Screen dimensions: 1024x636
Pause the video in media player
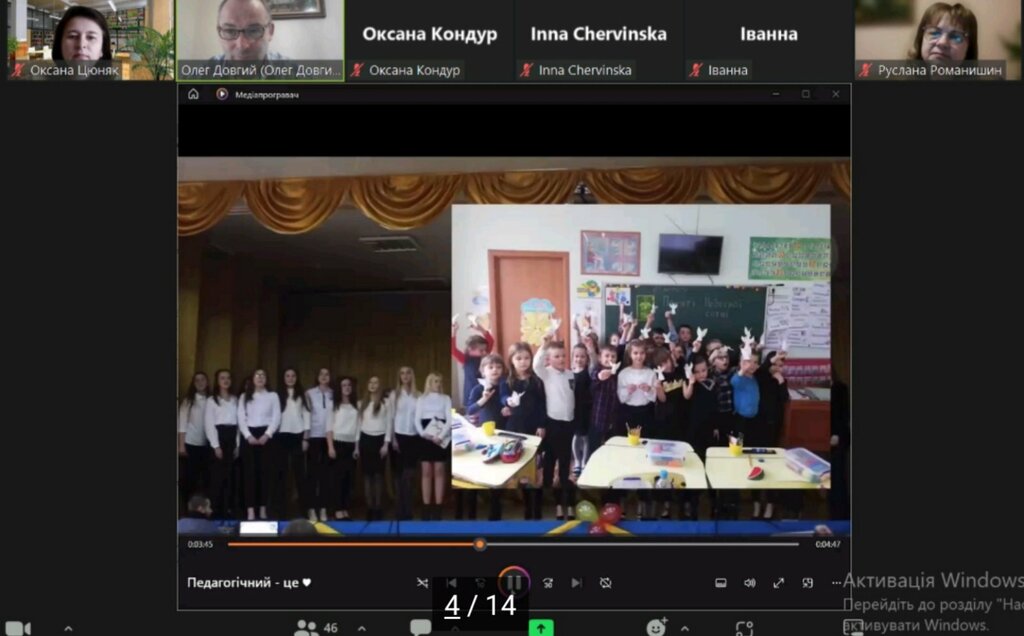(513, 582)
